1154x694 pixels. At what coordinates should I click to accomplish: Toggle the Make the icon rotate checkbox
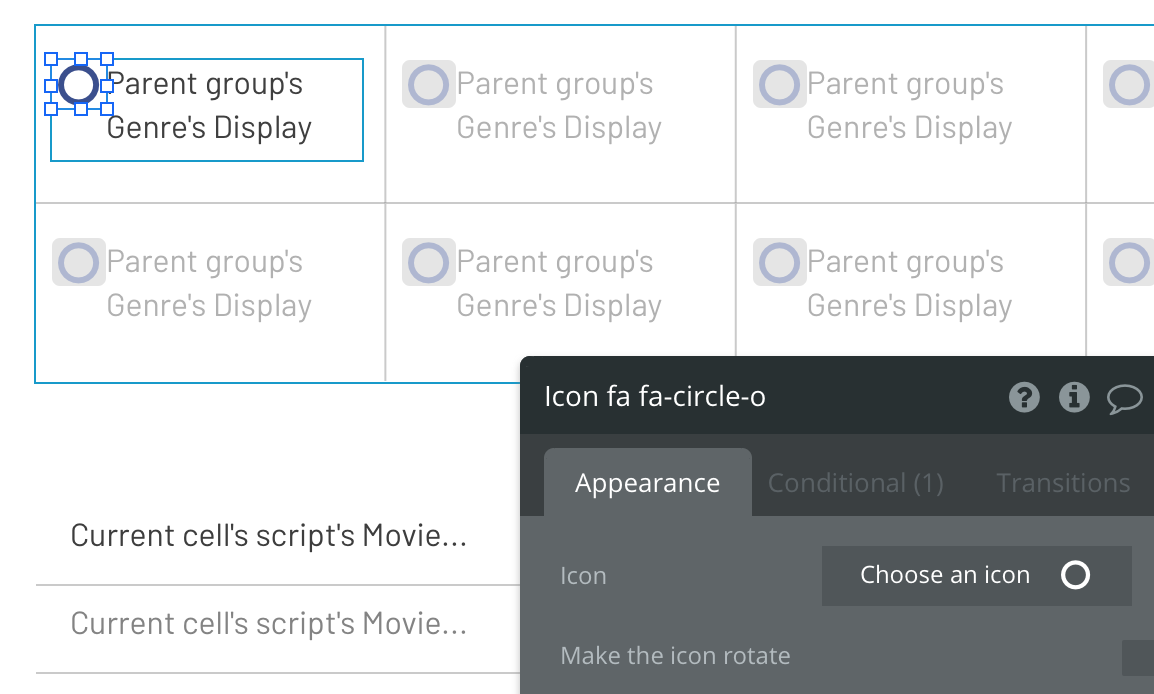pos(1137,657)
